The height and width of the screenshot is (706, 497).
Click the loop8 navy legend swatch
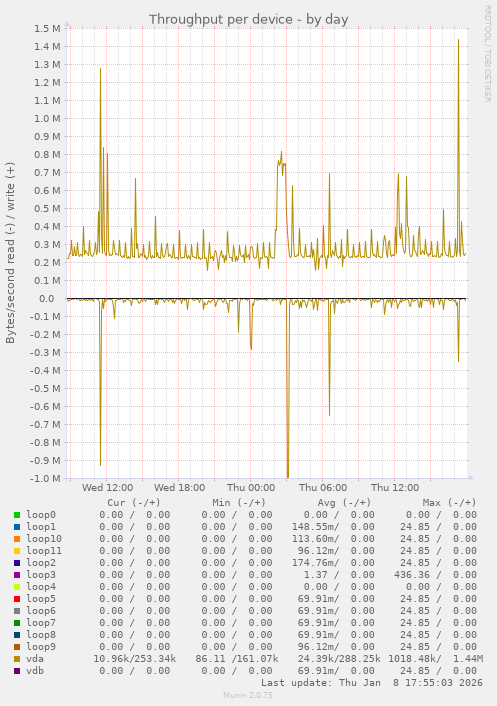coord(17,635)
